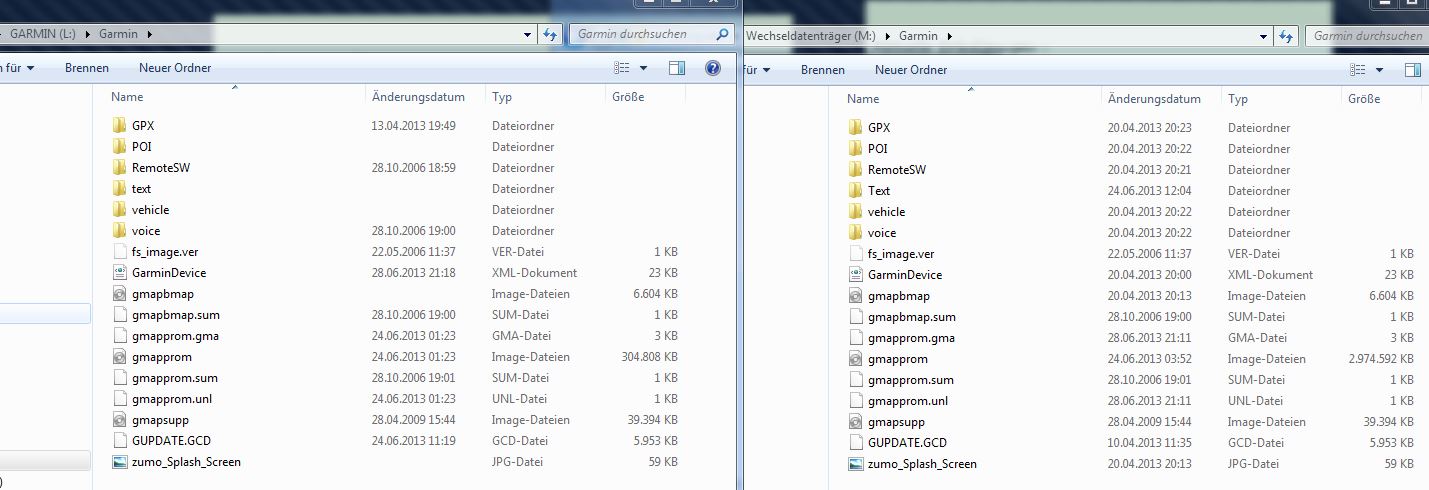Expand Garmin breadcrumb arrow in left address bar
This screenshot has width=1429, height=490.
point(149,34)
